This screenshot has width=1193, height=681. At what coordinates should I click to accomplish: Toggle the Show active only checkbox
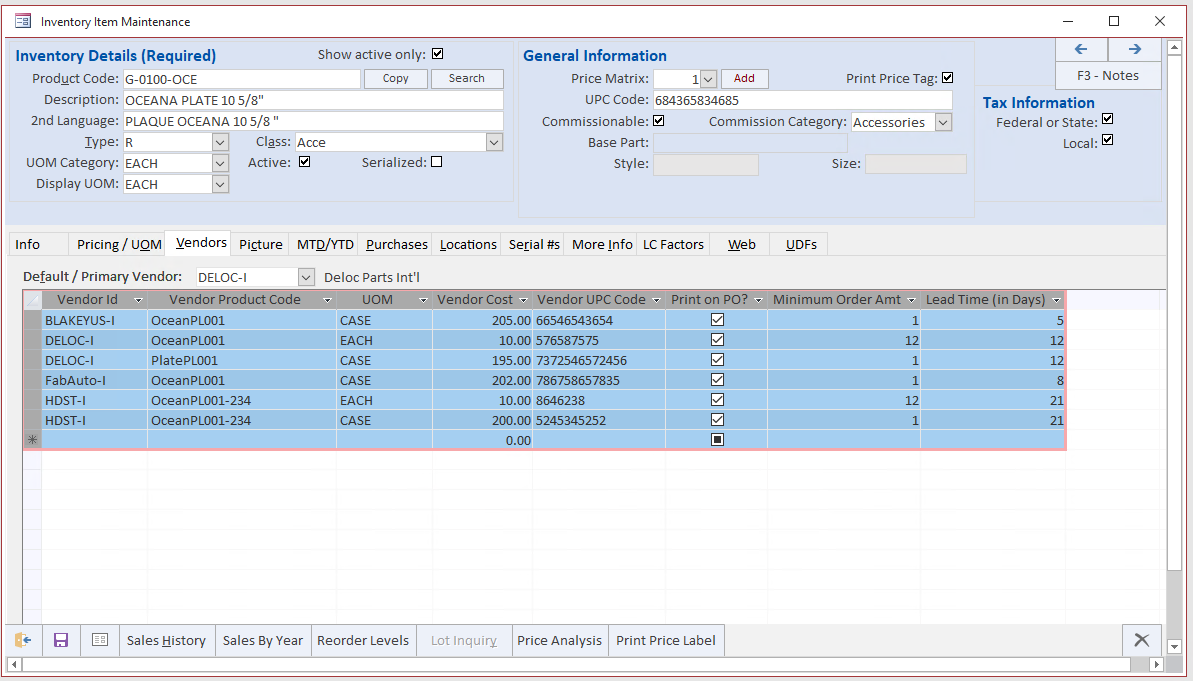point(437,55)
